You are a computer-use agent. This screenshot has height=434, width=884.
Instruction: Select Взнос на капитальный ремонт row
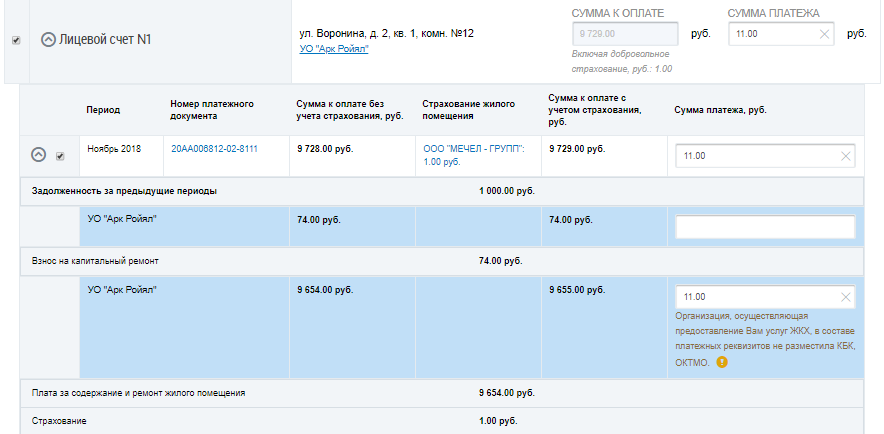[x=95, y=261]
